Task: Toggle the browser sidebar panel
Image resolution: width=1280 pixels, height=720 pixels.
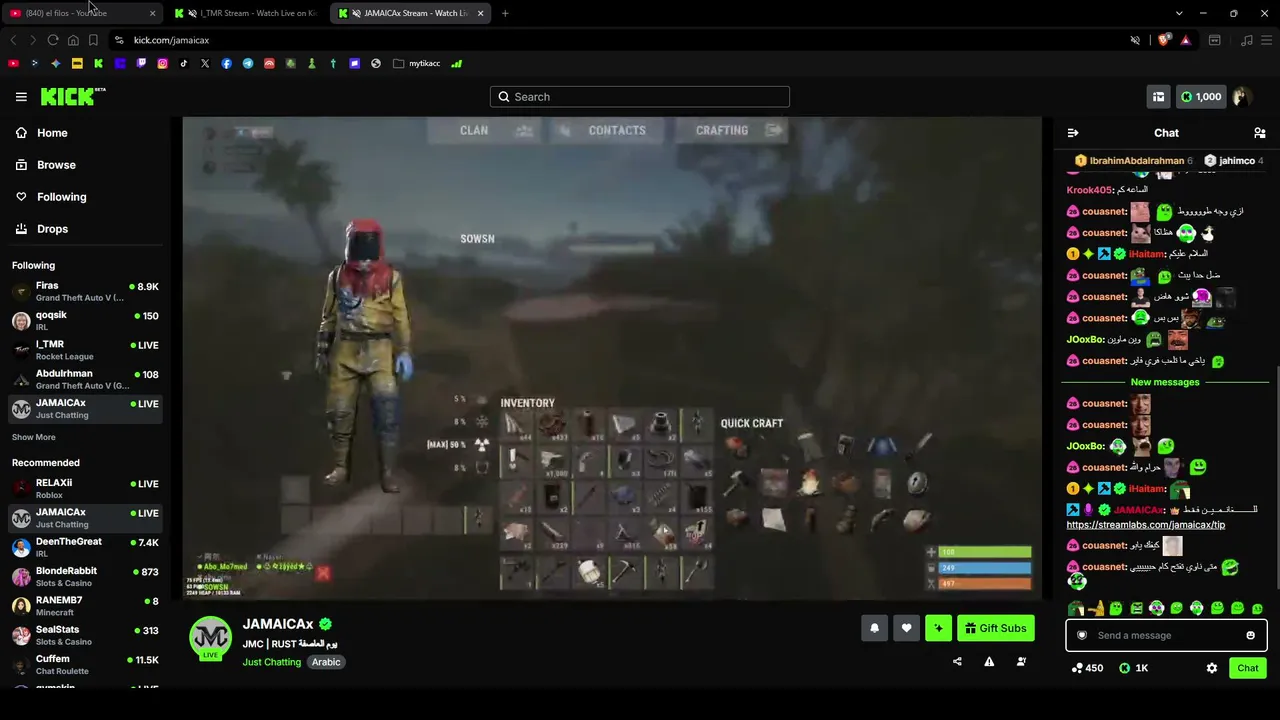Action: 1214,40
